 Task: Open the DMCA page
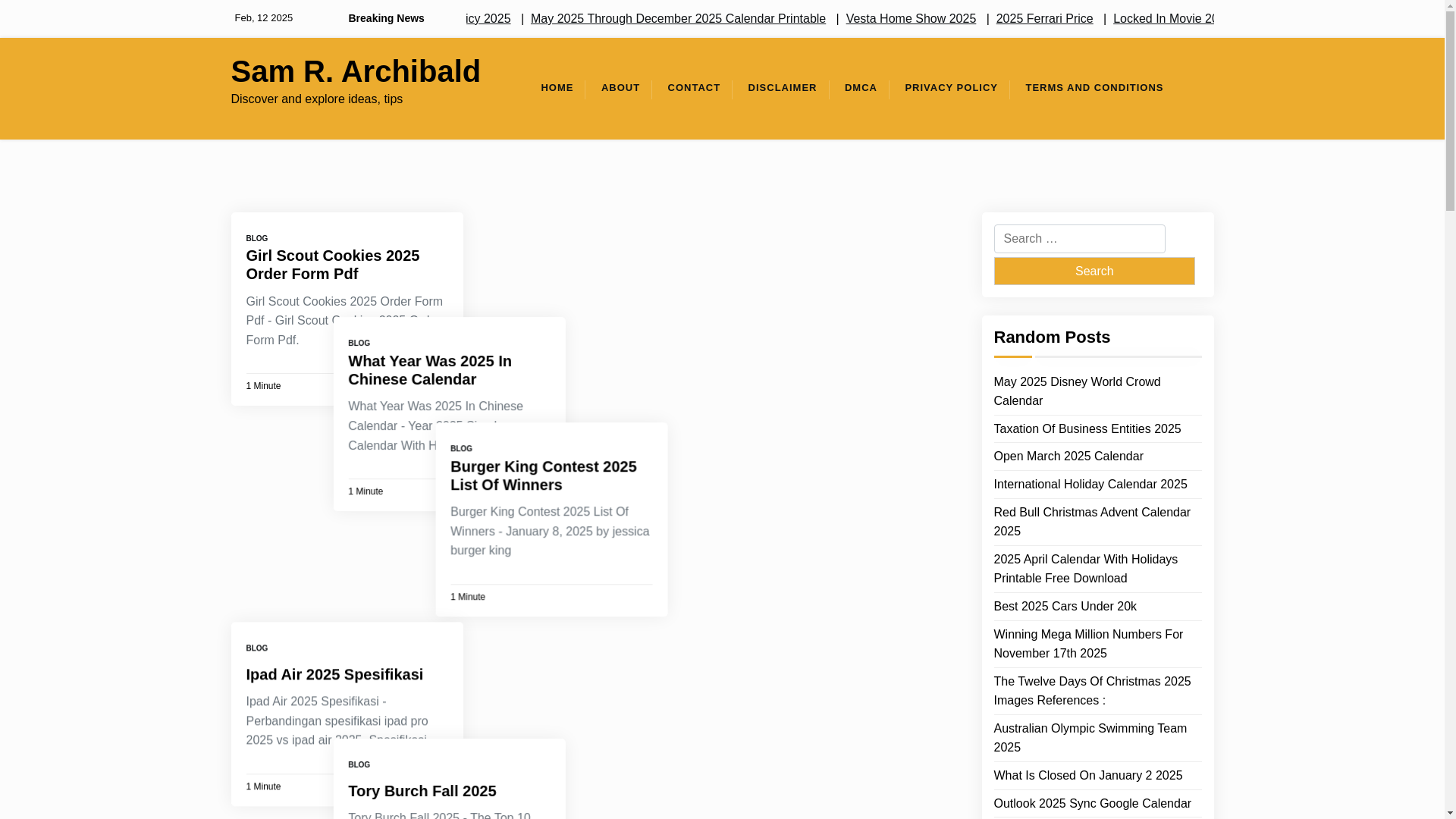[861, 88]
